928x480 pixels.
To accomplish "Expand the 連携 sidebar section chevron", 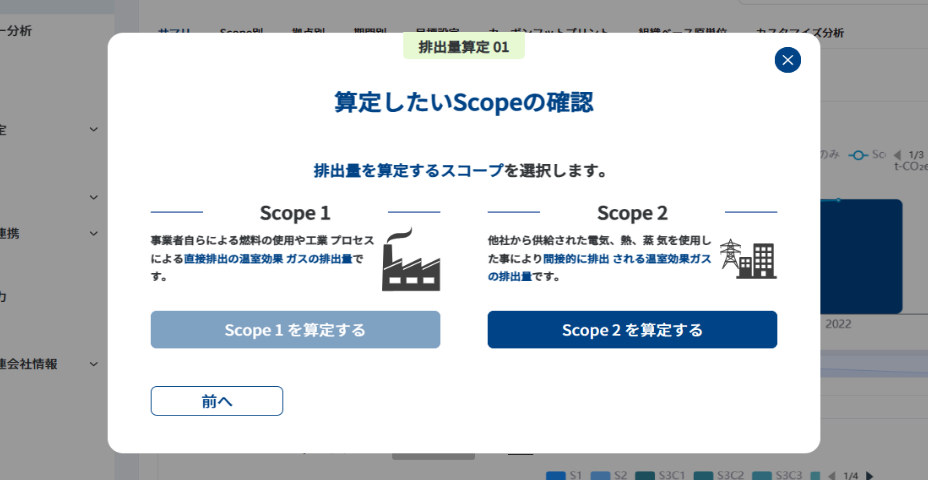I will [94, 233].
